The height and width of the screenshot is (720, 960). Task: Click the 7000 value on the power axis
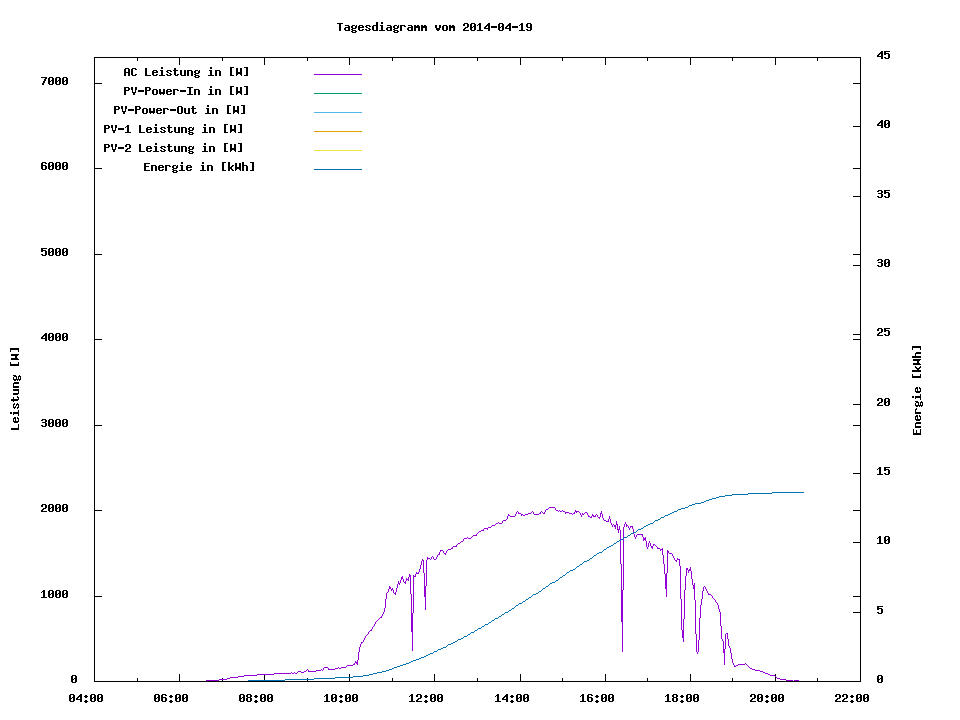coord(54,81)
